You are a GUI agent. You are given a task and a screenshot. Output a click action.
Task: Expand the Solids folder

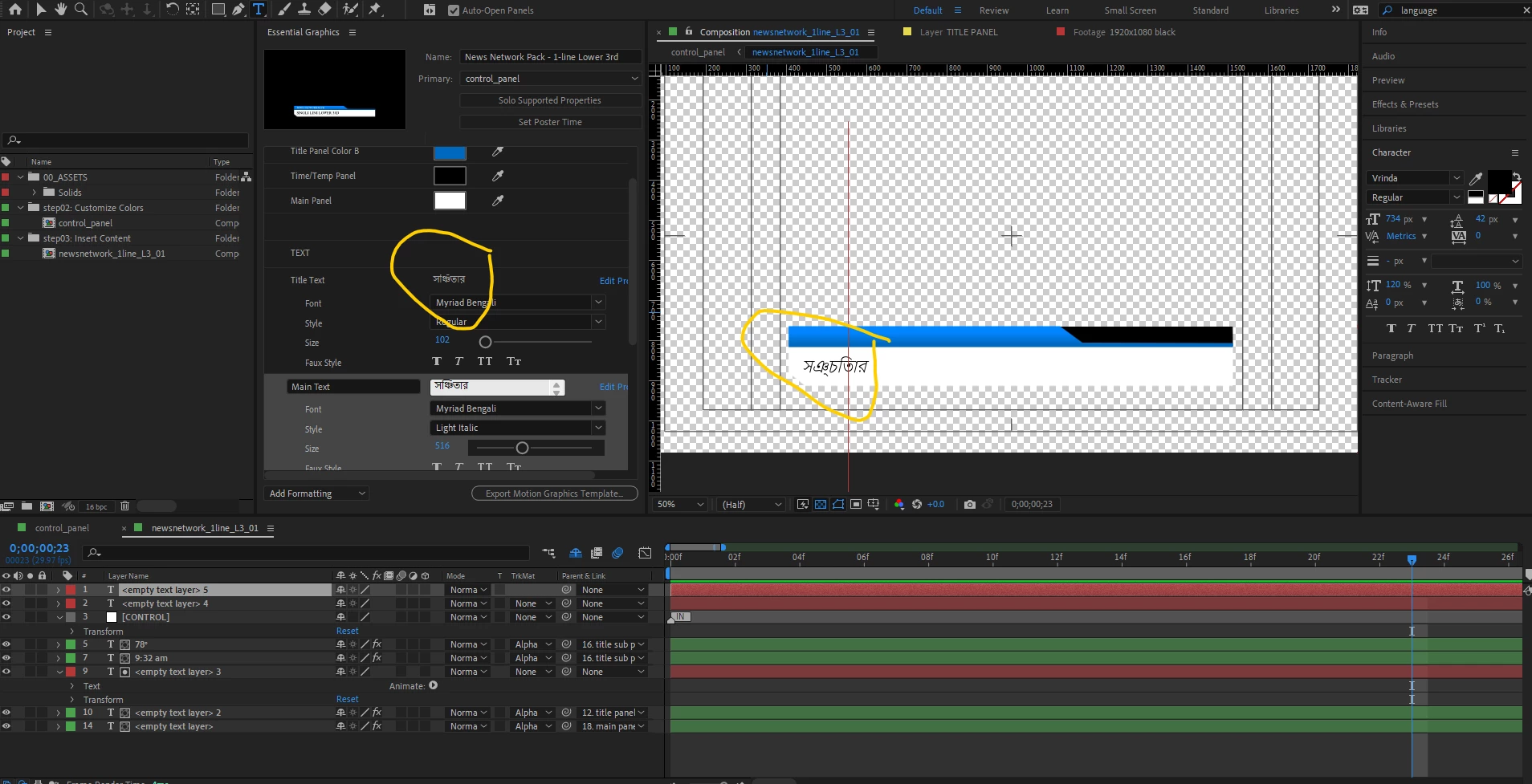(35, 193)
